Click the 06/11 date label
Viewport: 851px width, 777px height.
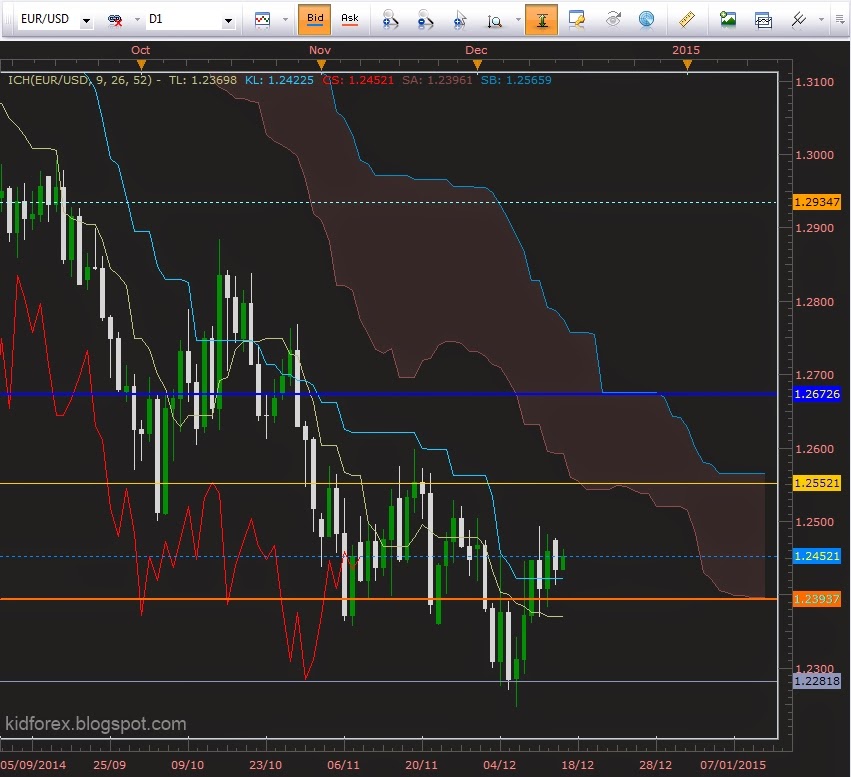[x=344, y=765]
